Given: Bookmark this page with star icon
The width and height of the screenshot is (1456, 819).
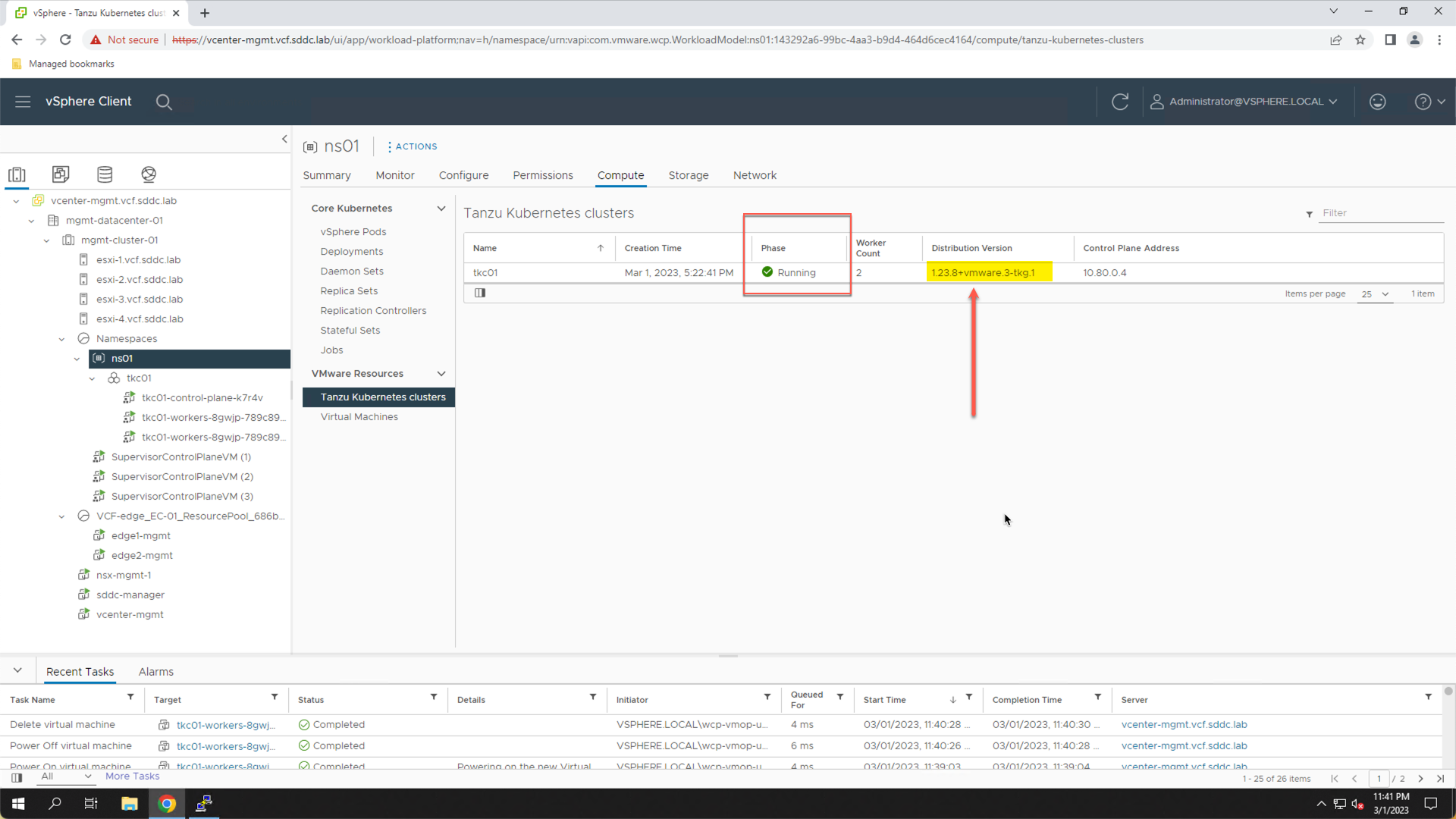Looking at the screenshot, I should (1360, 40).
